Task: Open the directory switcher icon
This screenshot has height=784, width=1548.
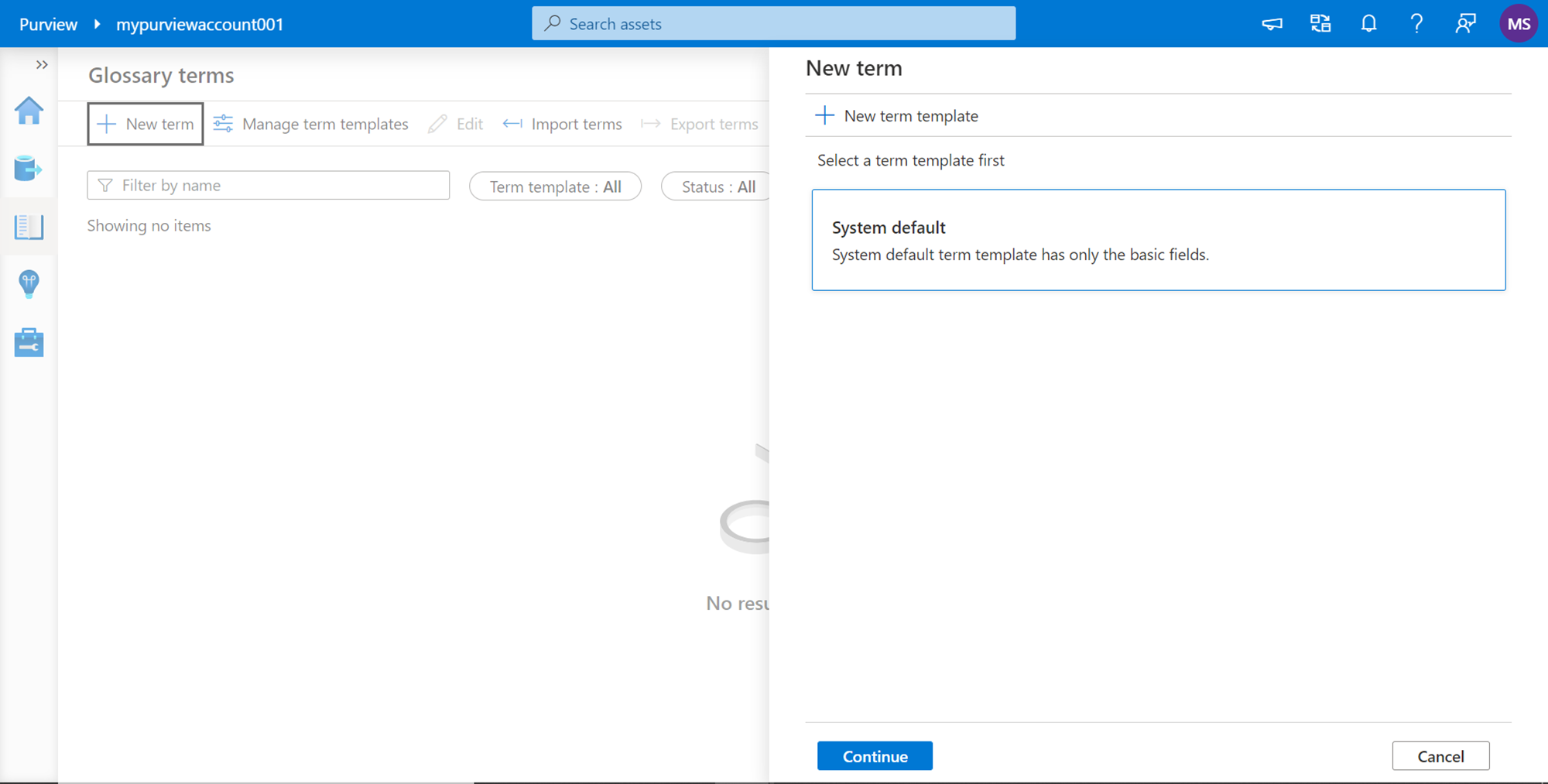Action: 1320,24
